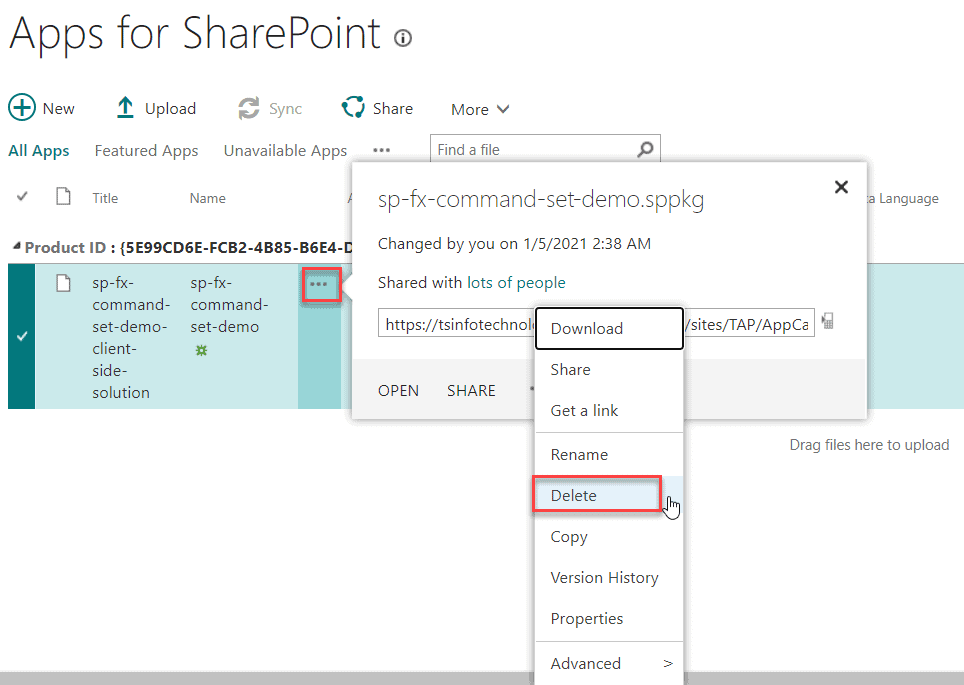This screenshot has height=685, width=964.
Task: Choose Get a link menu entry
Action: tap(609, 411)
